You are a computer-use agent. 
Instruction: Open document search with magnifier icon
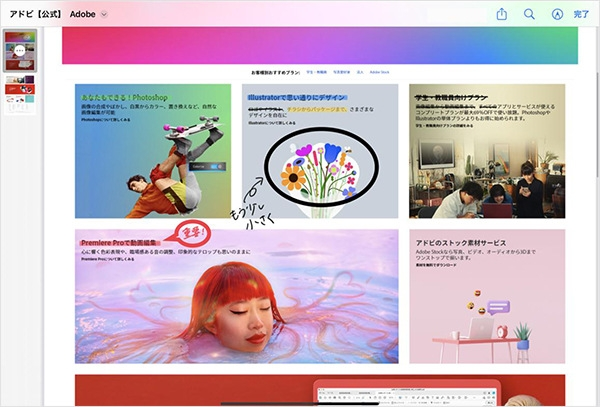(x=529, y=14)
